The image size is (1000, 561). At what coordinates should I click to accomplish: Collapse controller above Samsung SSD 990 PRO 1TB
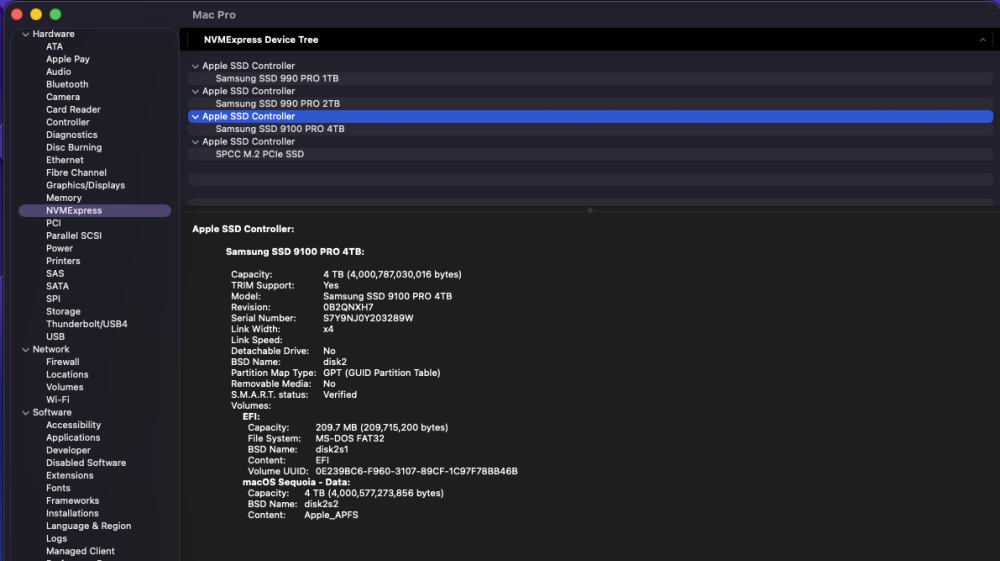[x=195, y=66]
